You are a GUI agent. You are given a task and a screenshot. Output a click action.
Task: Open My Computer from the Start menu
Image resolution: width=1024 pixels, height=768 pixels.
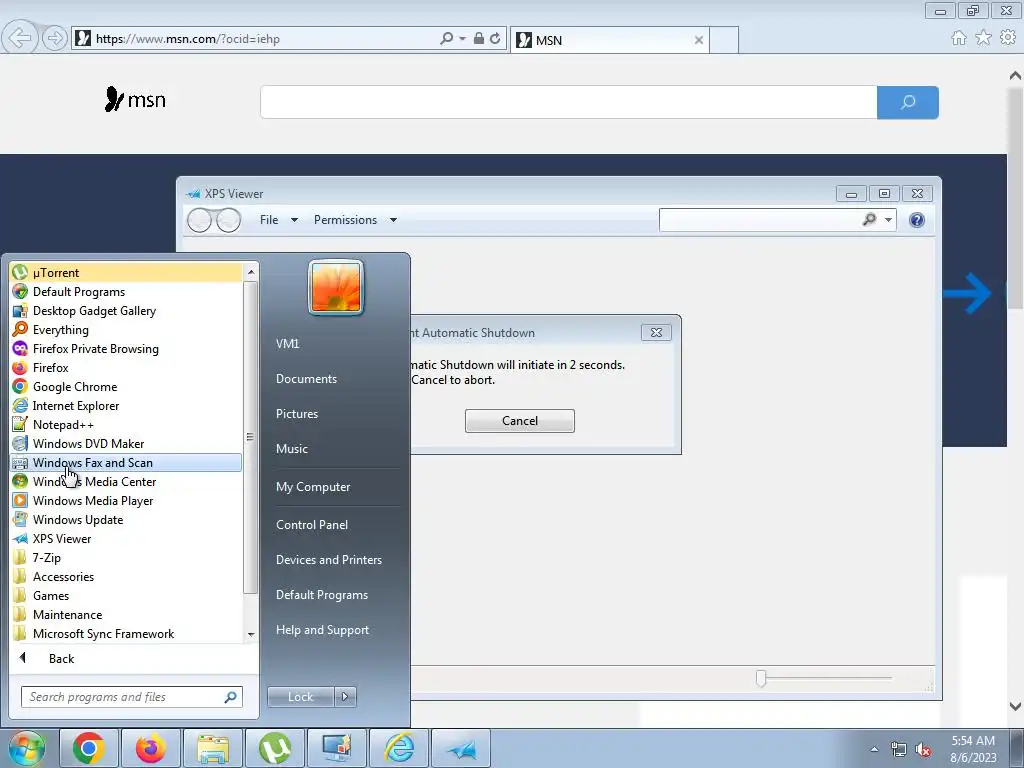[x=313, y=487]
